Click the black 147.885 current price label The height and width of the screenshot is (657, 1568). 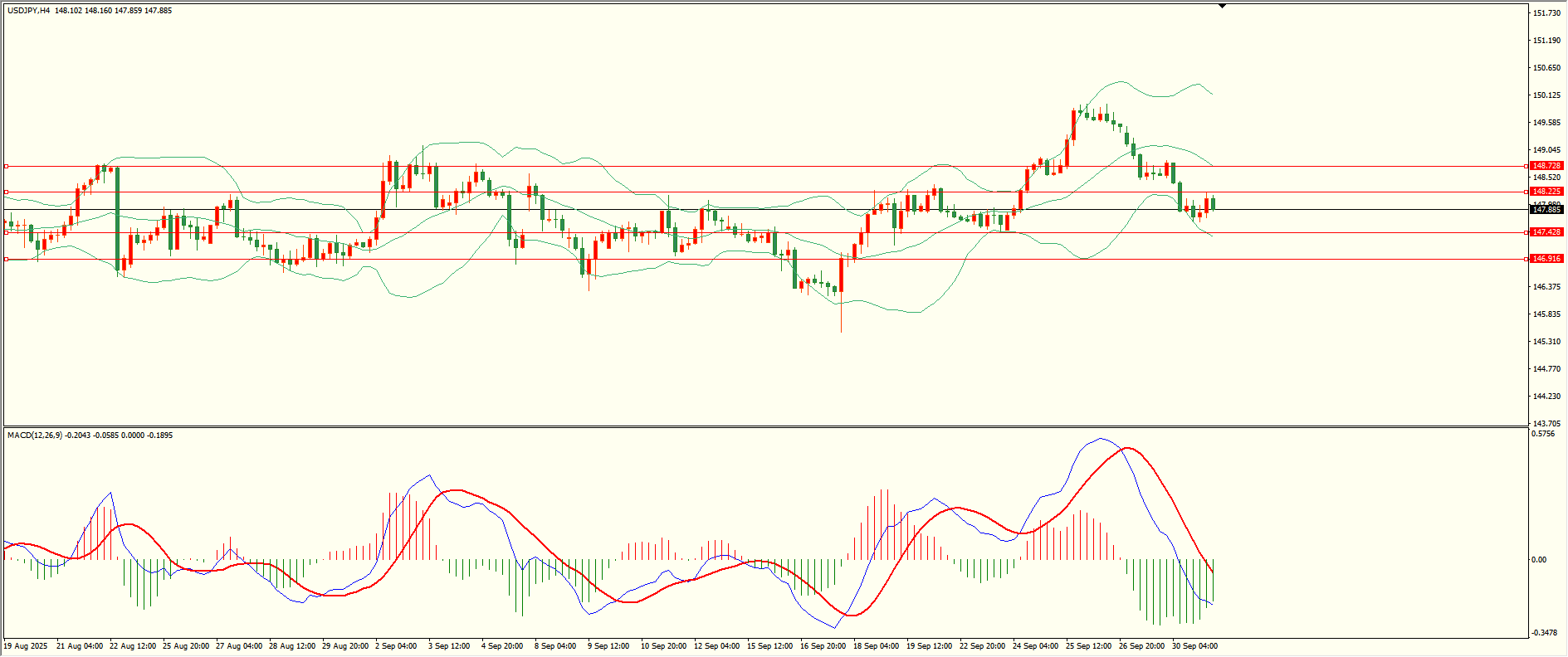tap(1546, 210)
